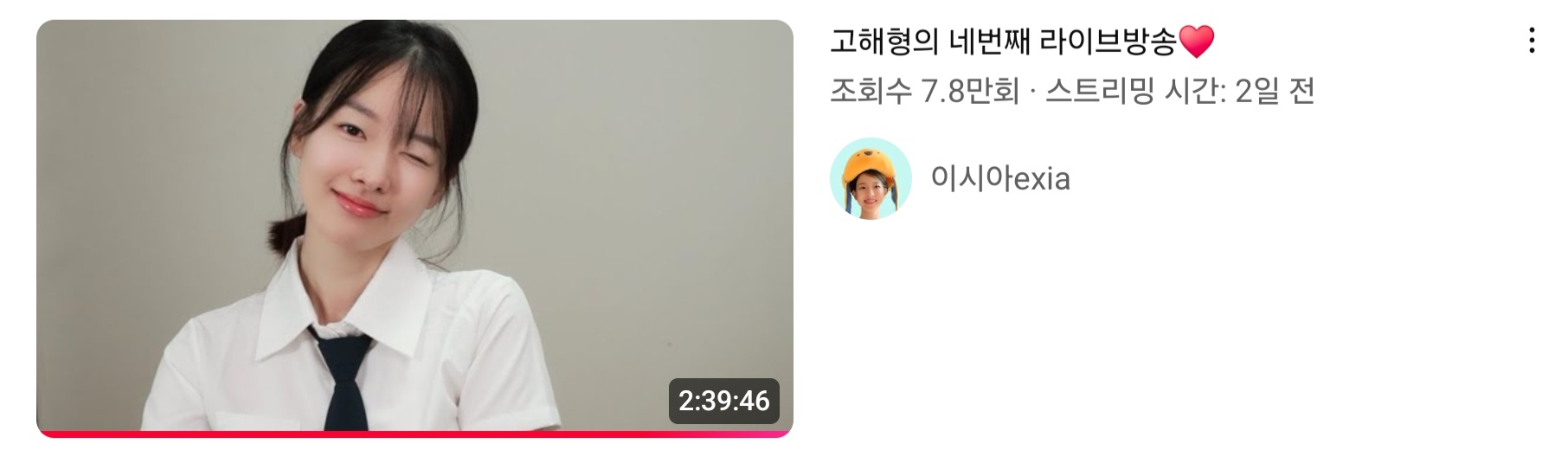Open the three-dot more options menu

1532,41
